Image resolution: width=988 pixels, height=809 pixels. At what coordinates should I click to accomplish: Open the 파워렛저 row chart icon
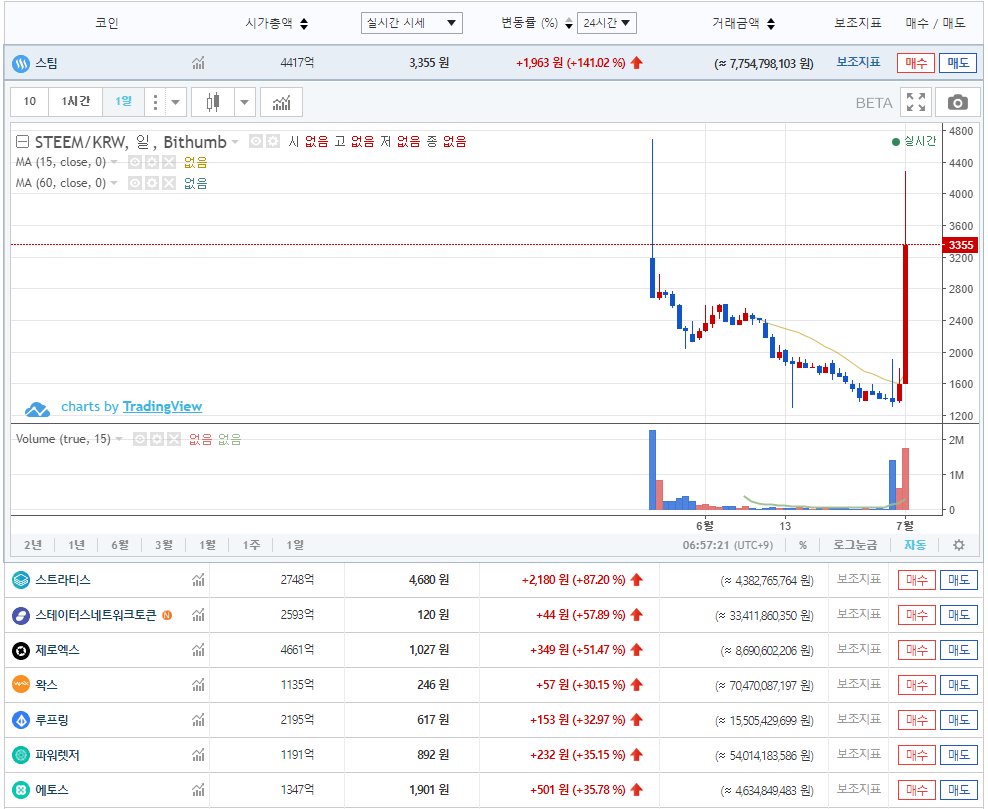pos(198,755)
